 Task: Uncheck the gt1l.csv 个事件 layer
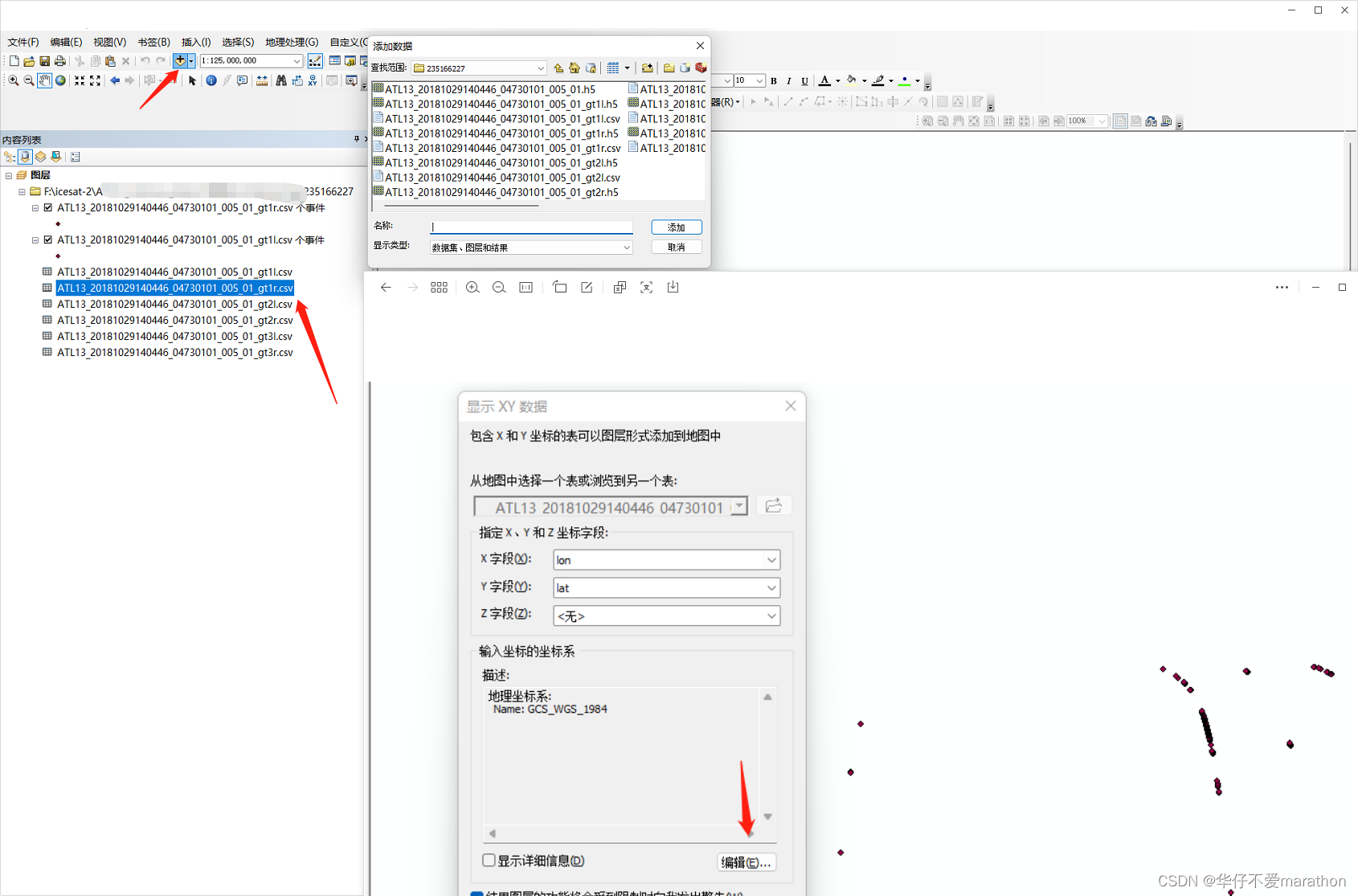click(47, 239)
